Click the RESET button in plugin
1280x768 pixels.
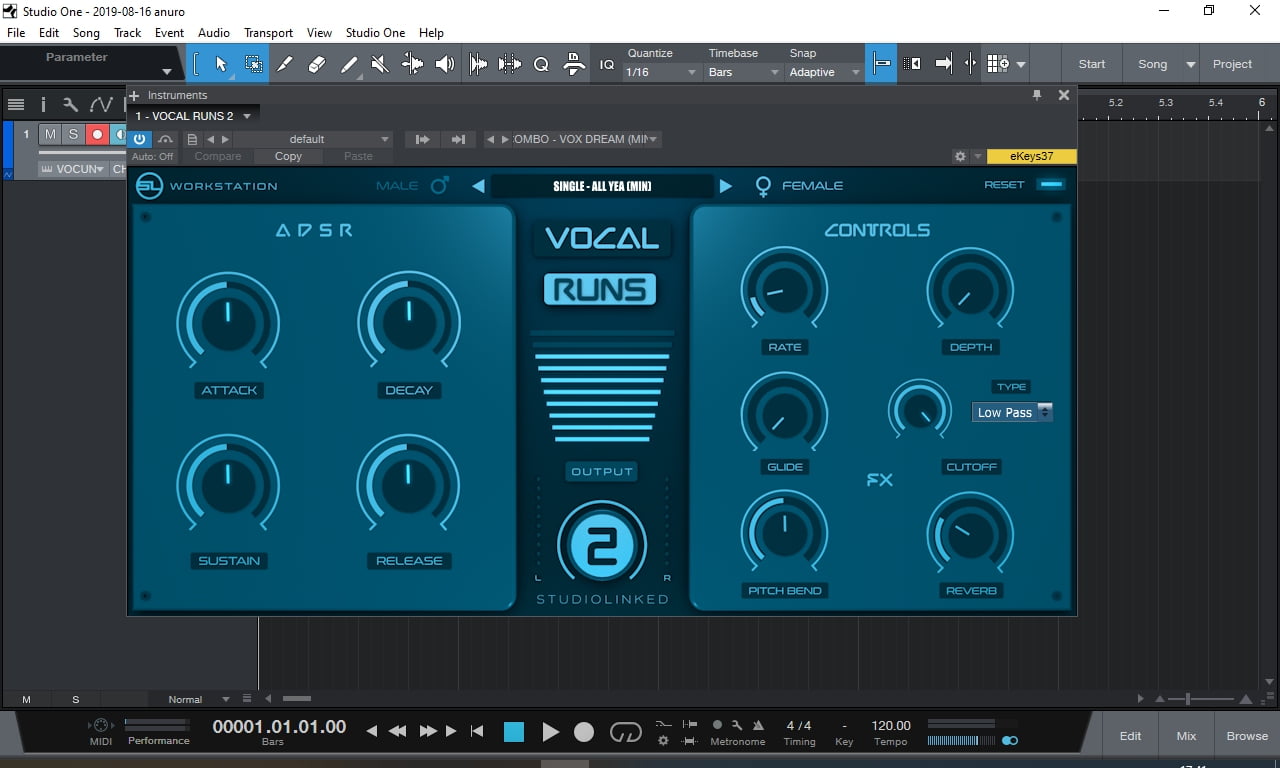click(x=1004, y=185)
